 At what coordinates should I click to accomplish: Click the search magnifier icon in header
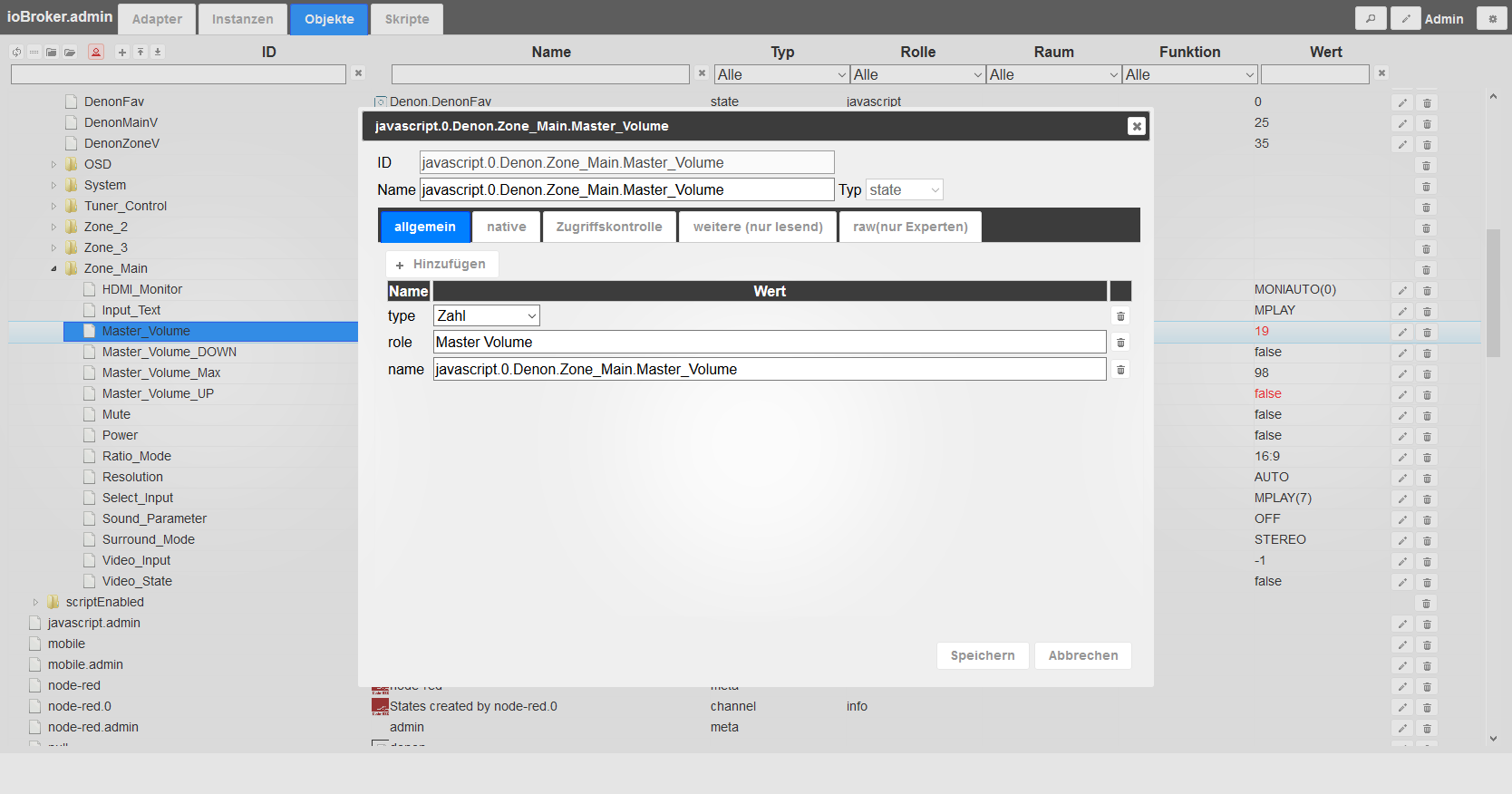click(x=1371, y=18)
